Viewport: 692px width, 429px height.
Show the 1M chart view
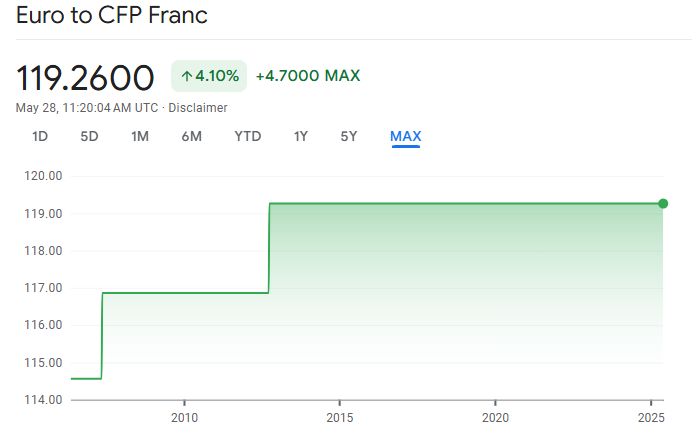140,136
